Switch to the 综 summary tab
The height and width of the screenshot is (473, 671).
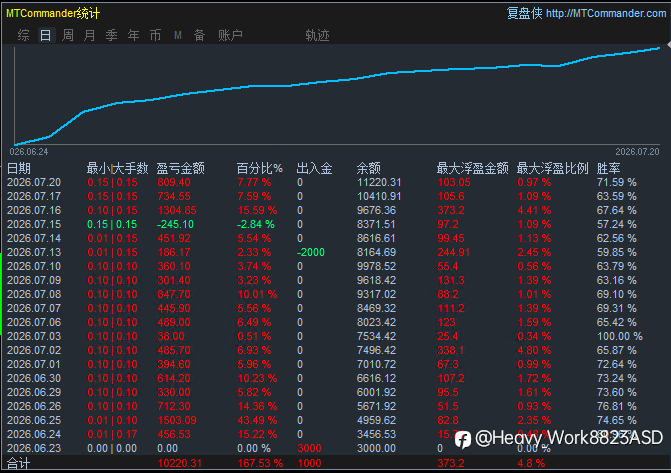coord(24,35)
